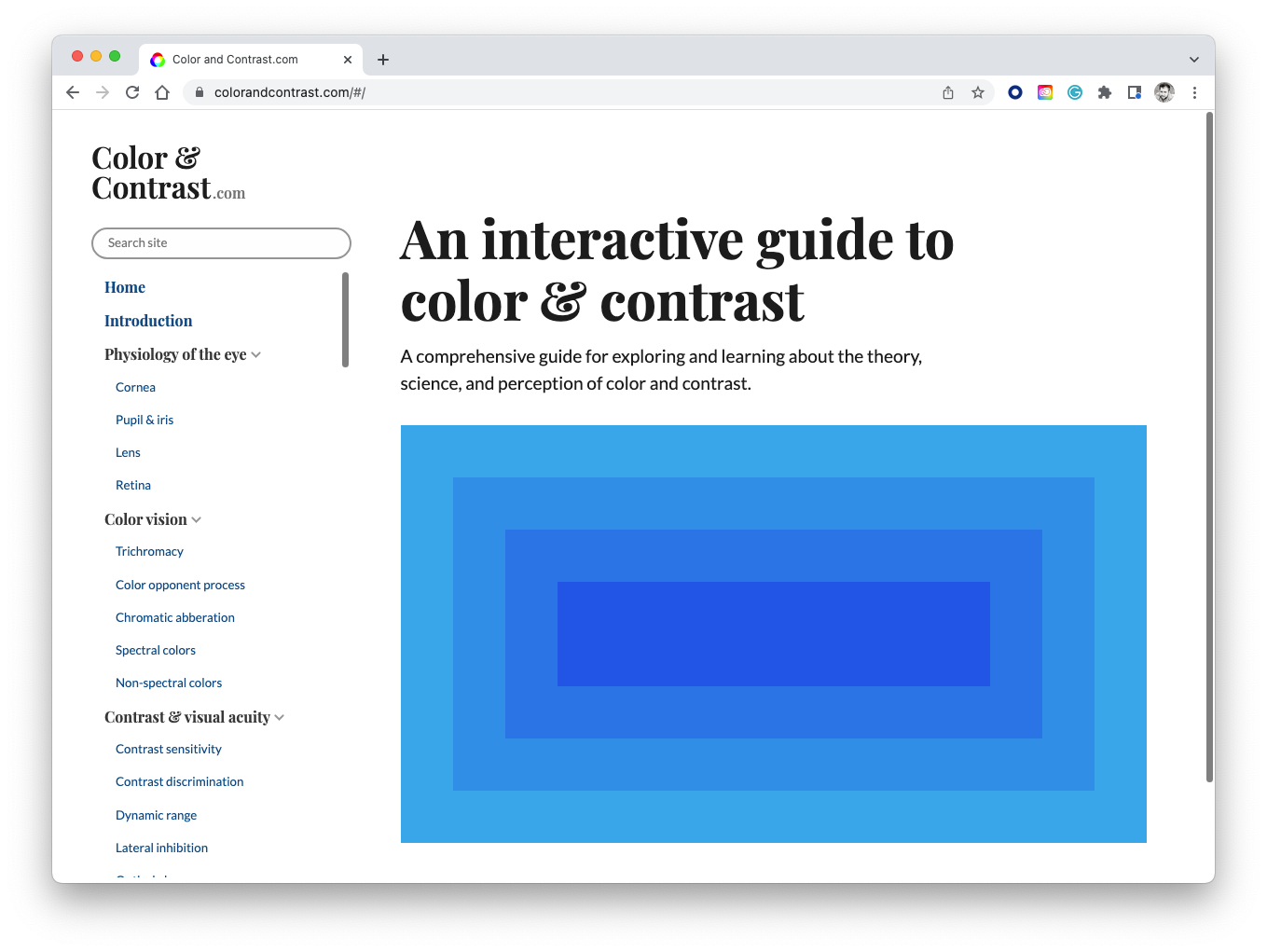Screen dimensions: 1267x952
Task: Go to the browser home page
Action: tap(162, 92)
